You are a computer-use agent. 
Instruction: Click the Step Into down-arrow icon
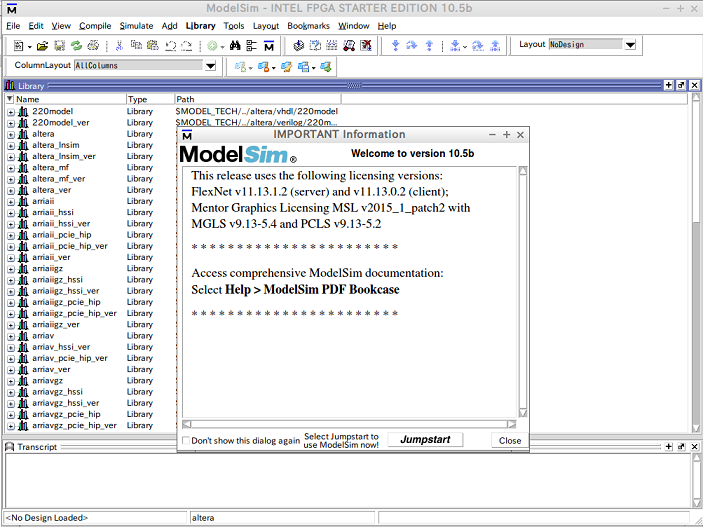[395, 45]
